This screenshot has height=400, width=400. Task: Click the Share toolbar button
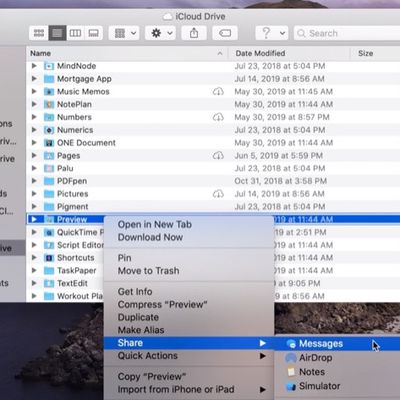[x=194, y=33]
